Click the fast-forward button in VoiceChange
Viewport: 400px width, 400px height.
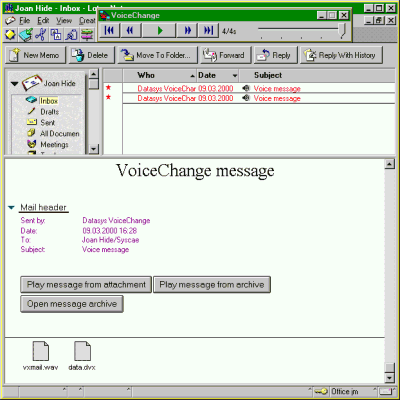click(188, 31)
